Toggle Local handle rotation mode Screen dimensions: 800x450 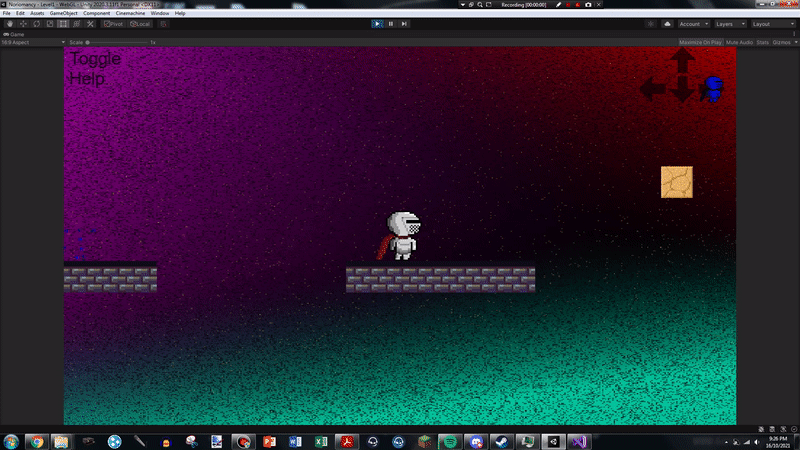(140, 24)
